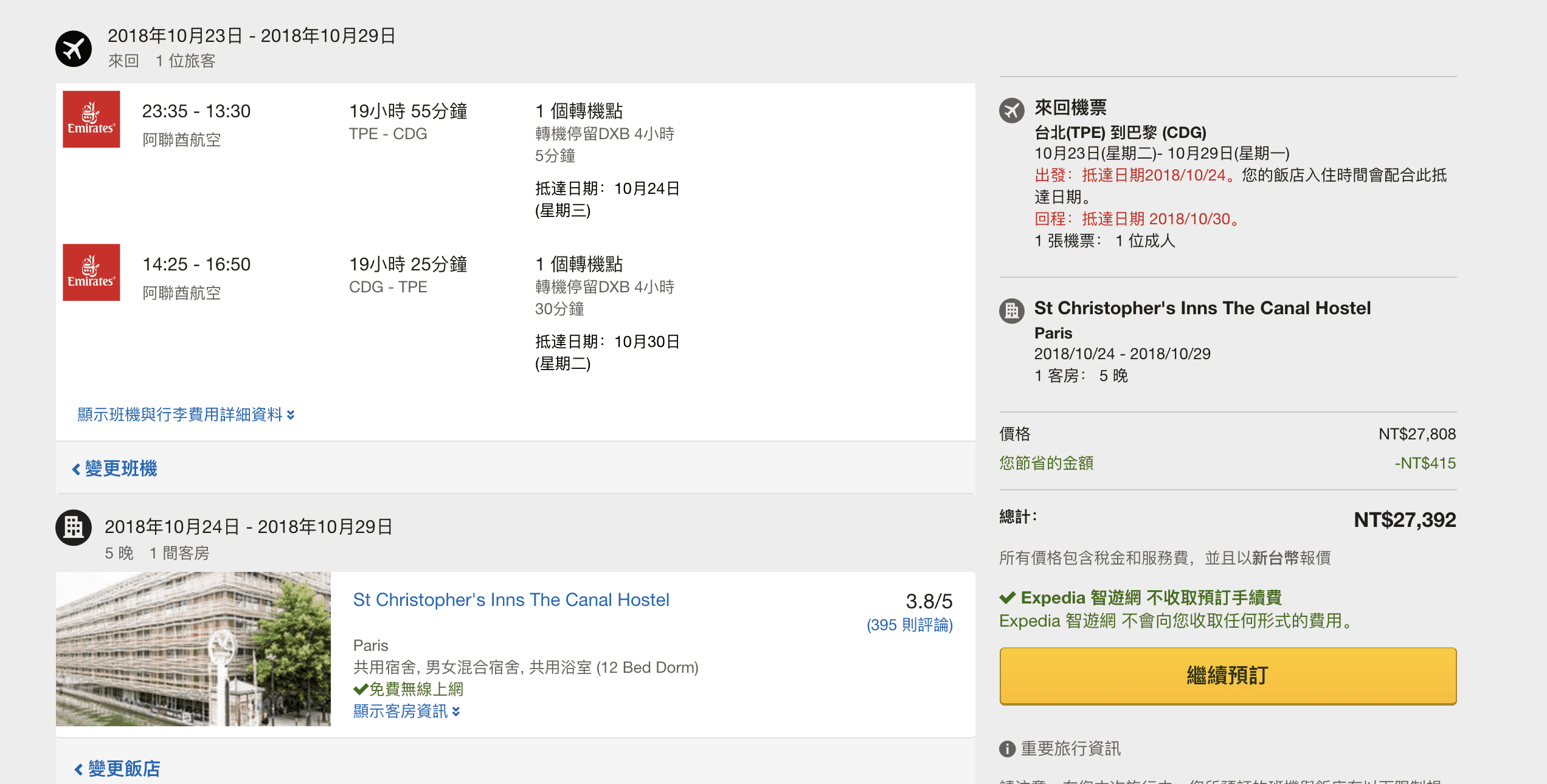This screenshot has width=1547, height=784.
Task: Click TPE - CDG route label
Action: click(x=388, y=134)
